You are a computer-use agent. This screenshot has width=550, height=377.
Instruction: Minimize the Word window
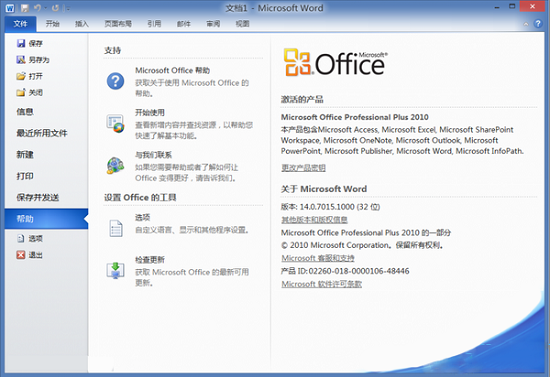[x=497, y=7]
